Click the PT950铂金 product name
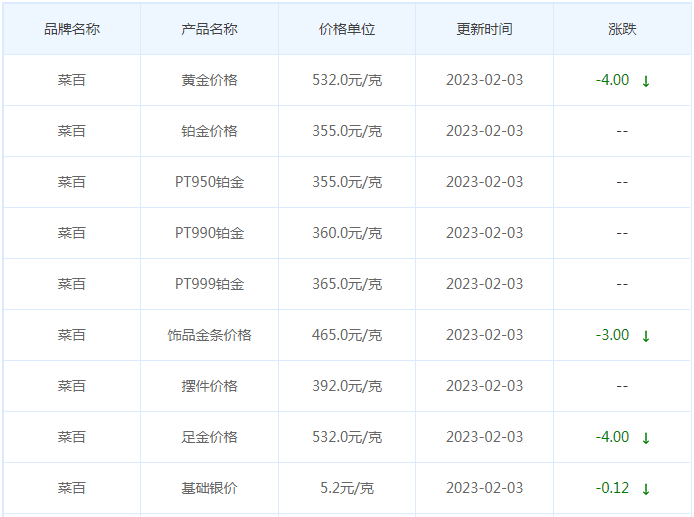Image resolution: width=694 pixels, height=517 pixels. [209, 182]
